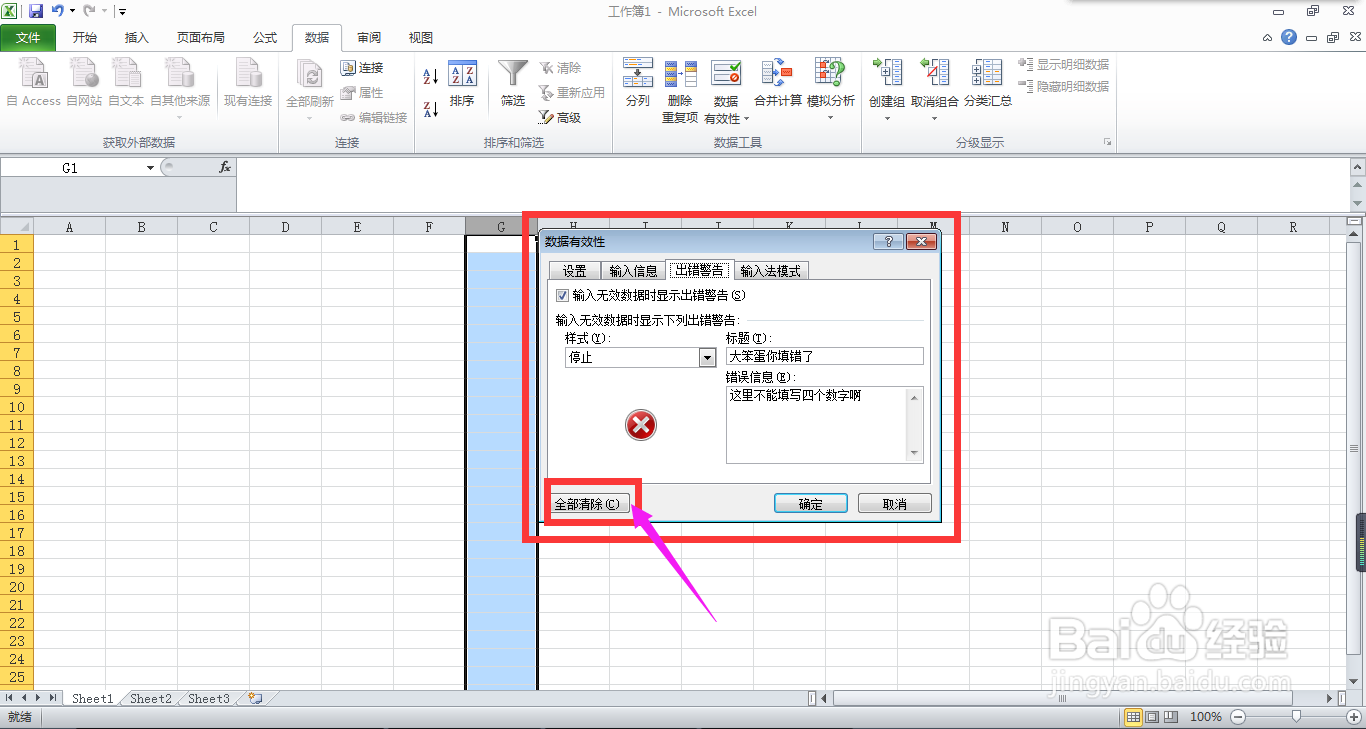The height and width of the screenshot is (729, 1366).
Task: Switch to the Sheet2 worksheet
Action: (x=149, y=698)
